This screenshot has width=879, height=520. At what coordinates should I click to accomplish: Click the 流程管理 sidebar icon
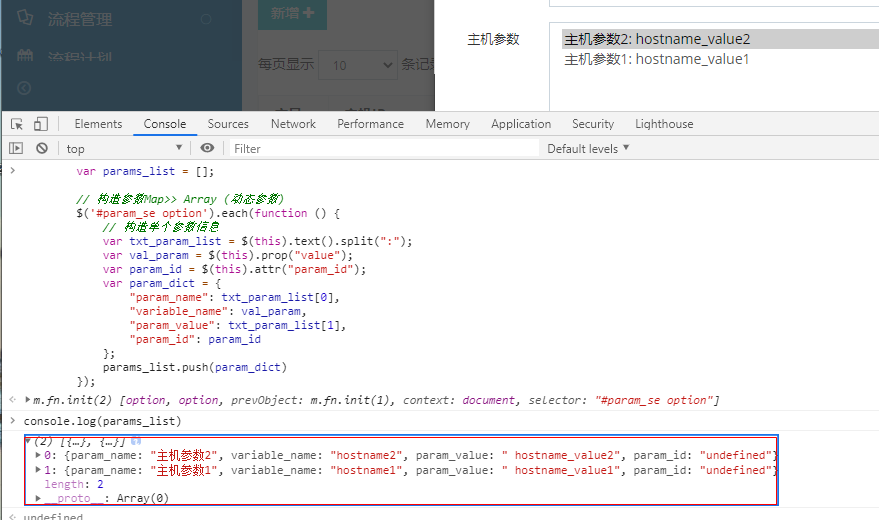(25, 17)
